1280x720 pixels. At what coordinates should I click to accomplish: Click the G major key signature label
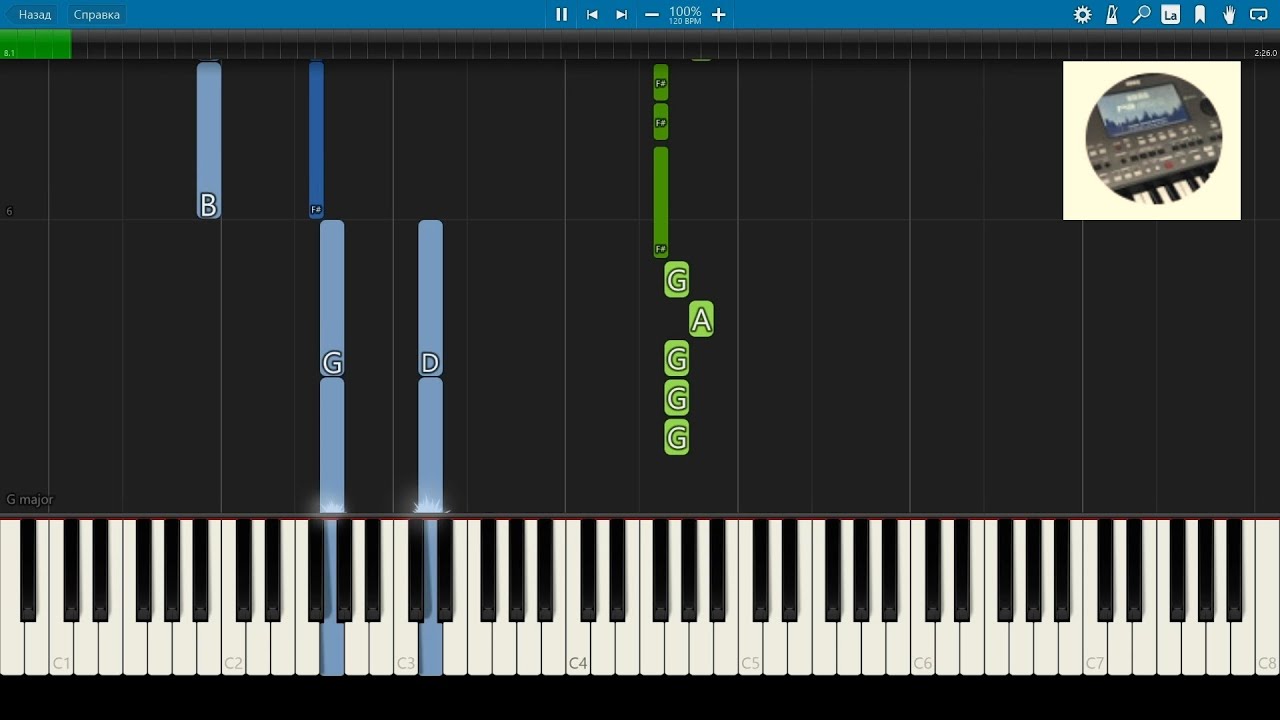[30, 500]
